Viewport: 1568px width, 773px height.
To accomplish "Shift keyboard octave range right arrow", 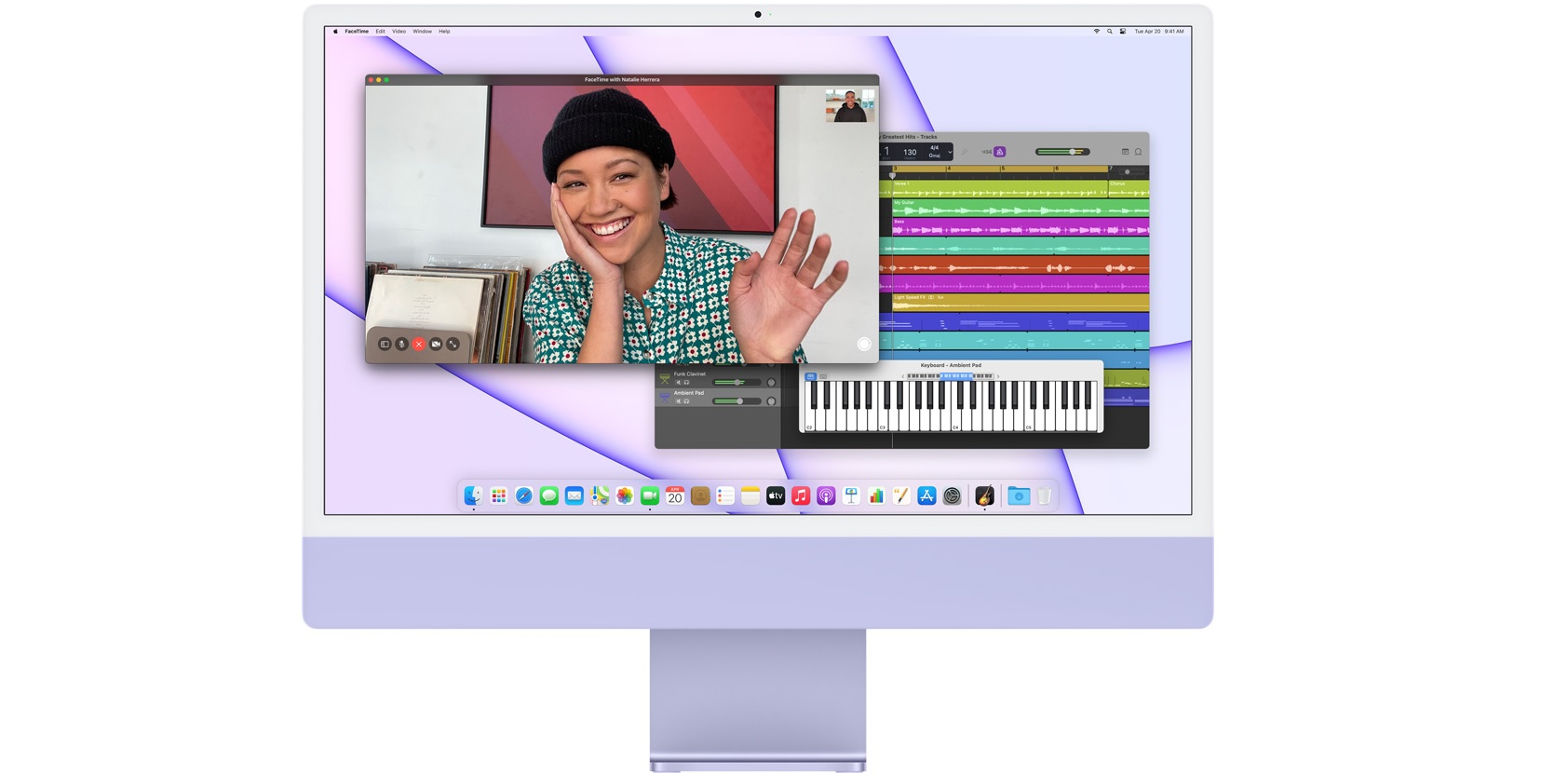I will pyautogui.click(x=998, y=376).
